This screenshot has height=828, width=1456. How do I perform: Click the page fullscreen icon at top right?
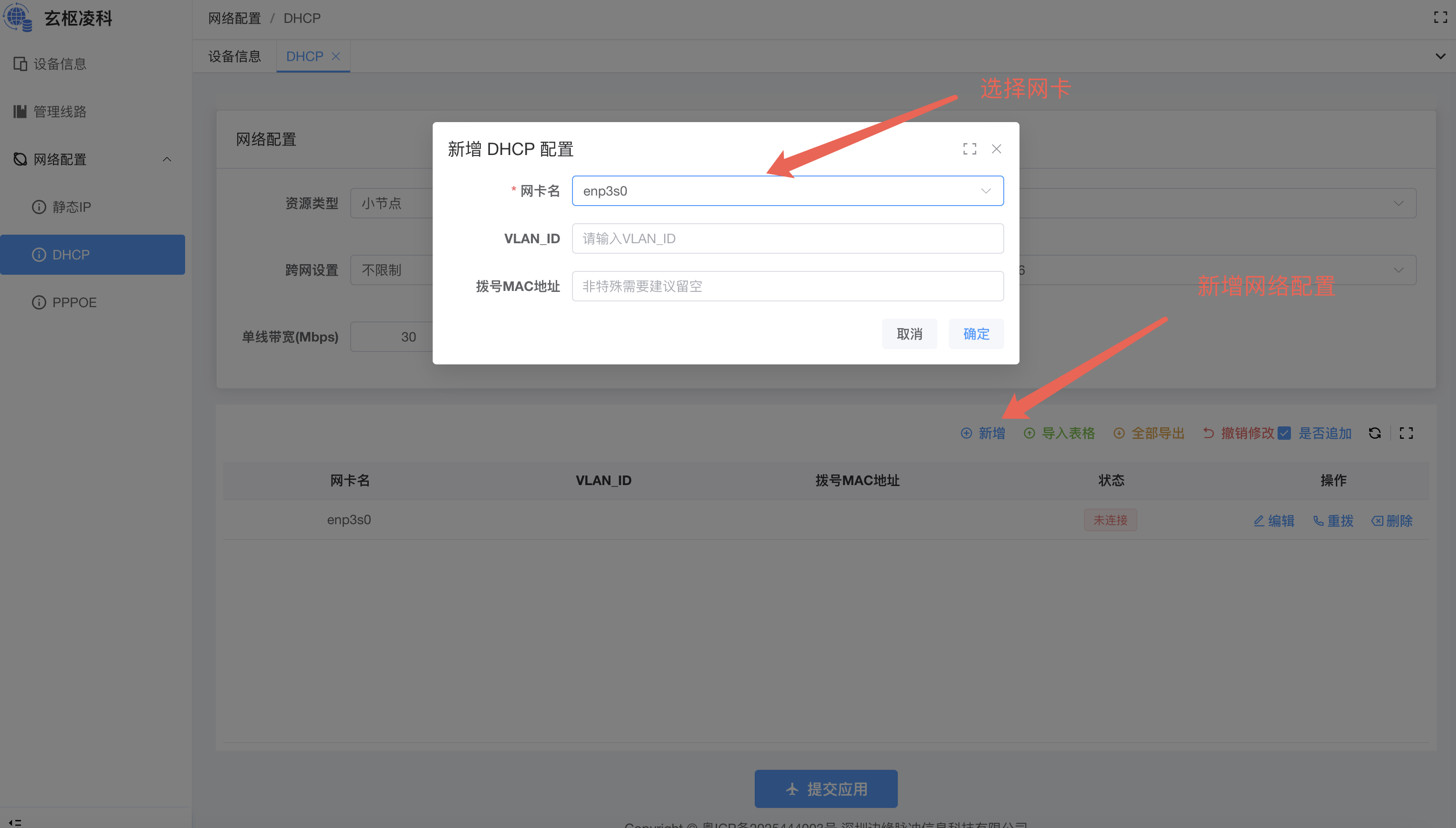[x=1440, y=18]
